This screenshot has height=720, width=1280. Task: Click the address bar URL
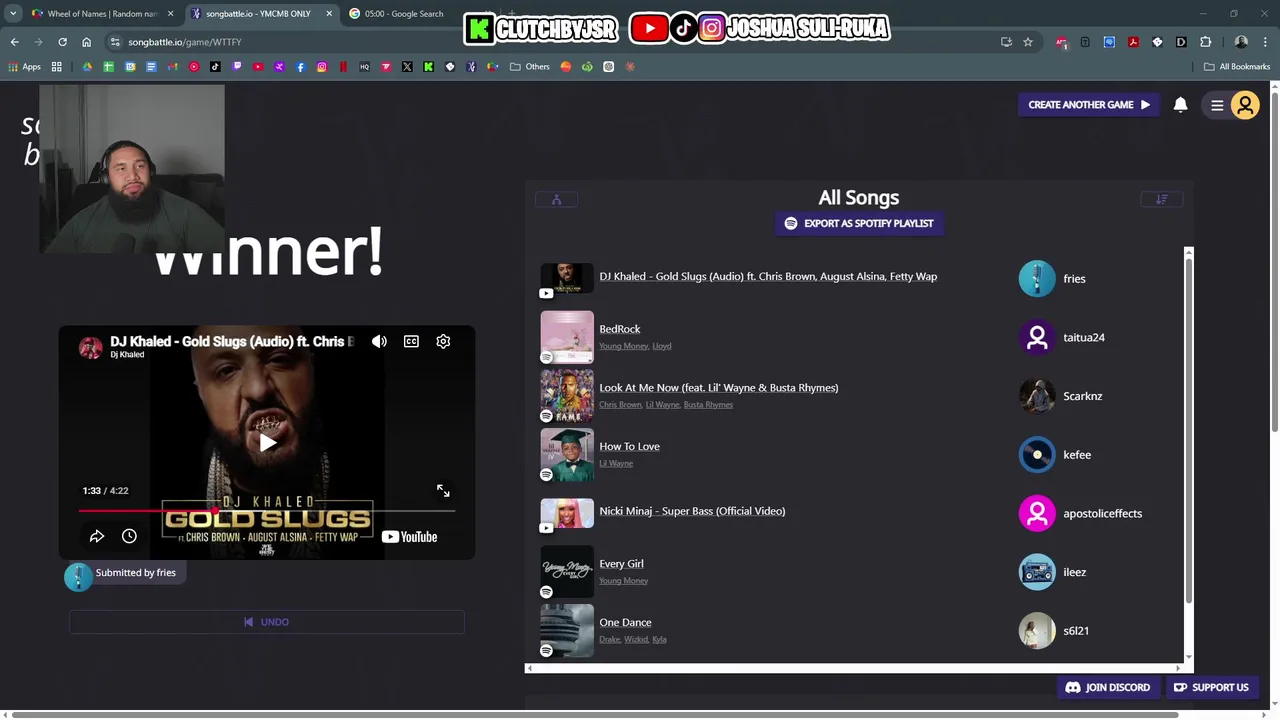[185, 42]
